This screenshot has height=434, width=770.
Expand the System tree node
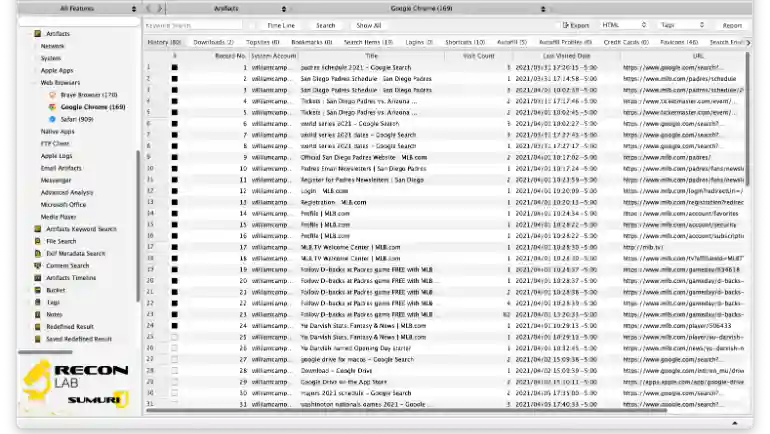tap(34, 58)
